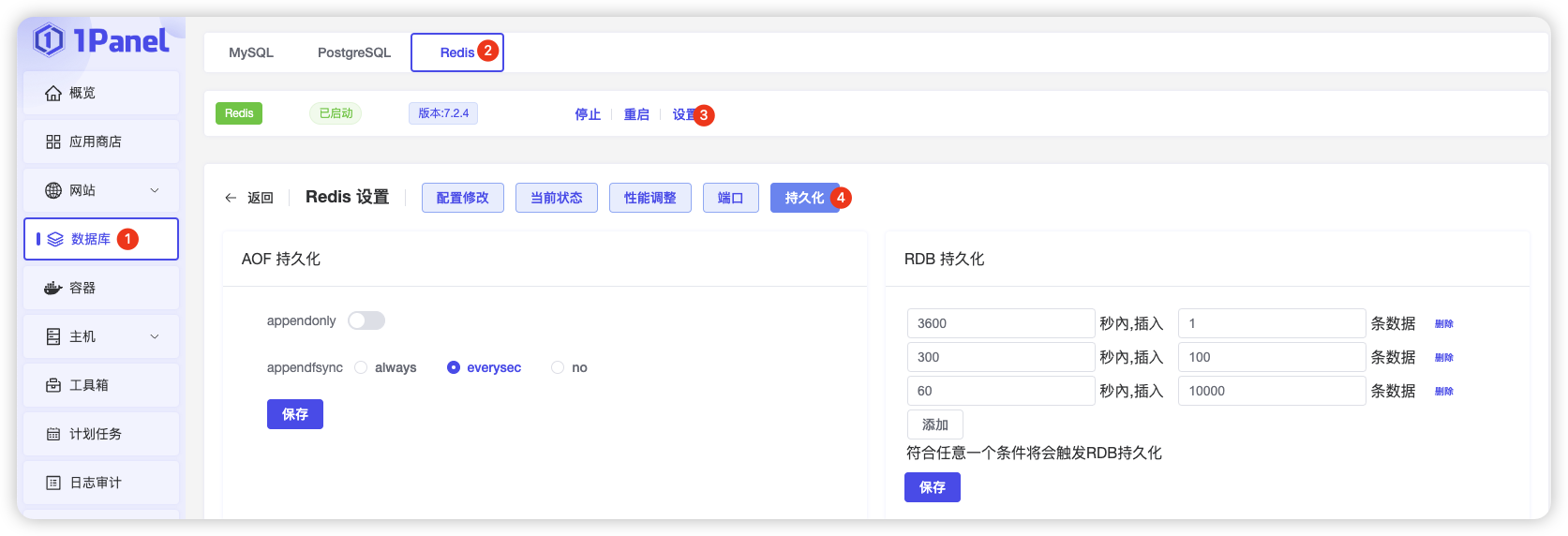Click the home icon beside 概览
Image resolution: width=1568 pixels, height=536 pixels.
[53, 93]
